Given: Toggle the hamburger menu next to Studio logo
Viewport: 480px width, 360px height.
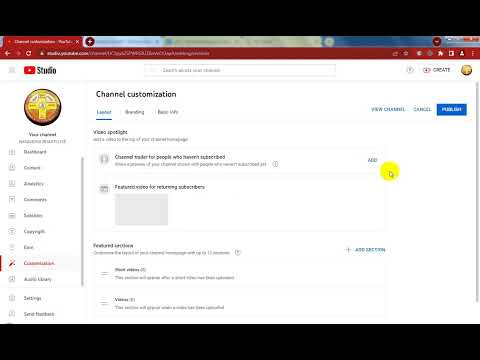Looking at the screenshot, I should [x=12, y=70].
